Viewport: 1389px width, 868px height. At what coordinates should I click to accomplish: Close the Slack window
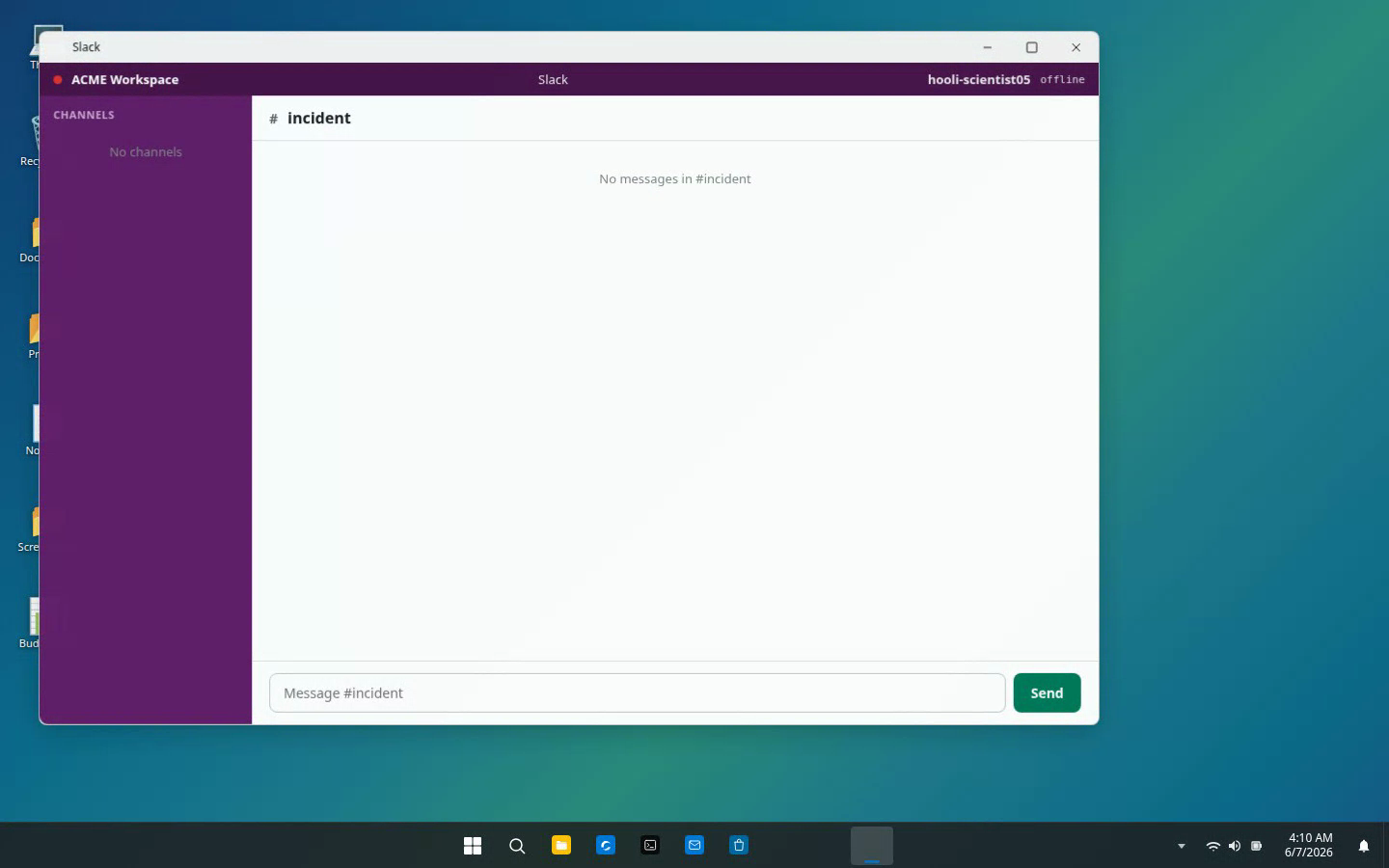(1076, 47)
